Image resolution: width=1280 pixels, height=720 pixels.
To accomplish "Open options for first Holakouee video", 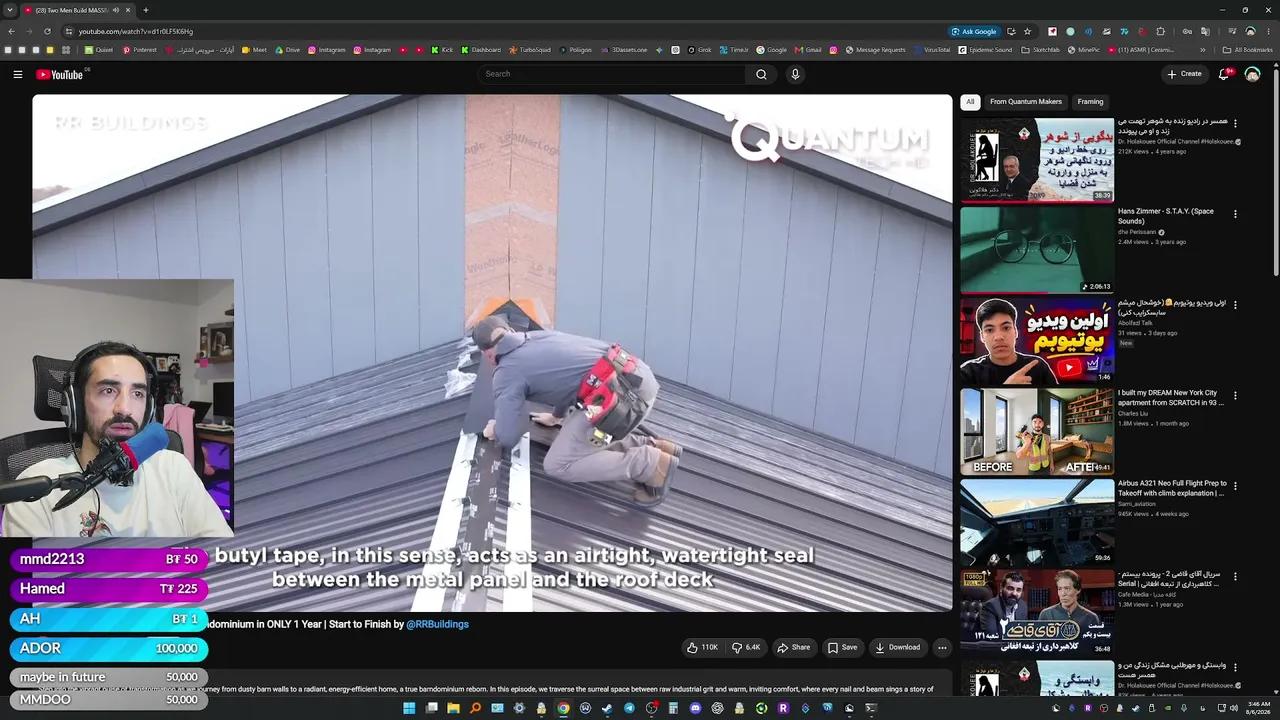I will [1235, 124].
